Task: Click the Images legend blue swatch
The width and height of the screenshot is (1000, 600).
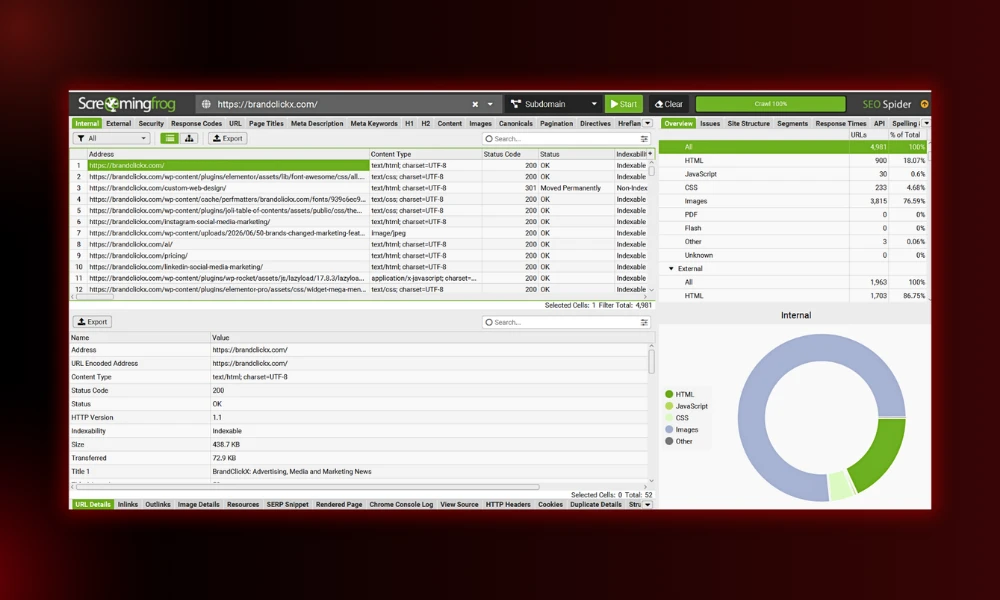Action: [669, 430]
